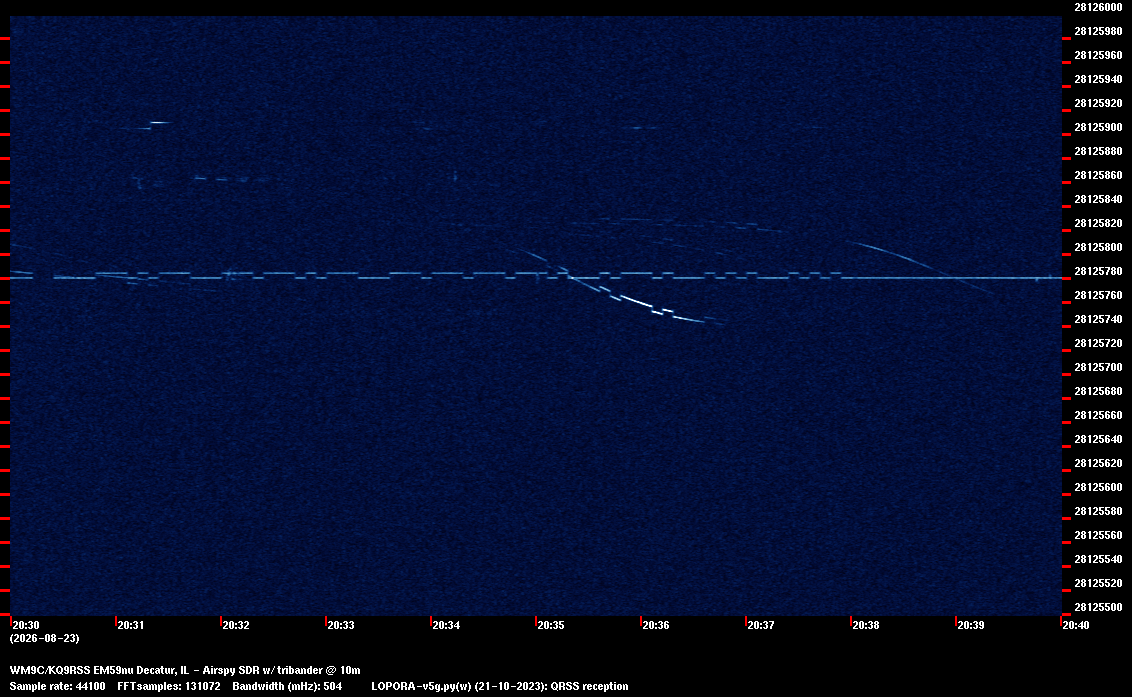Select the 20:39 time axis label

971,625
